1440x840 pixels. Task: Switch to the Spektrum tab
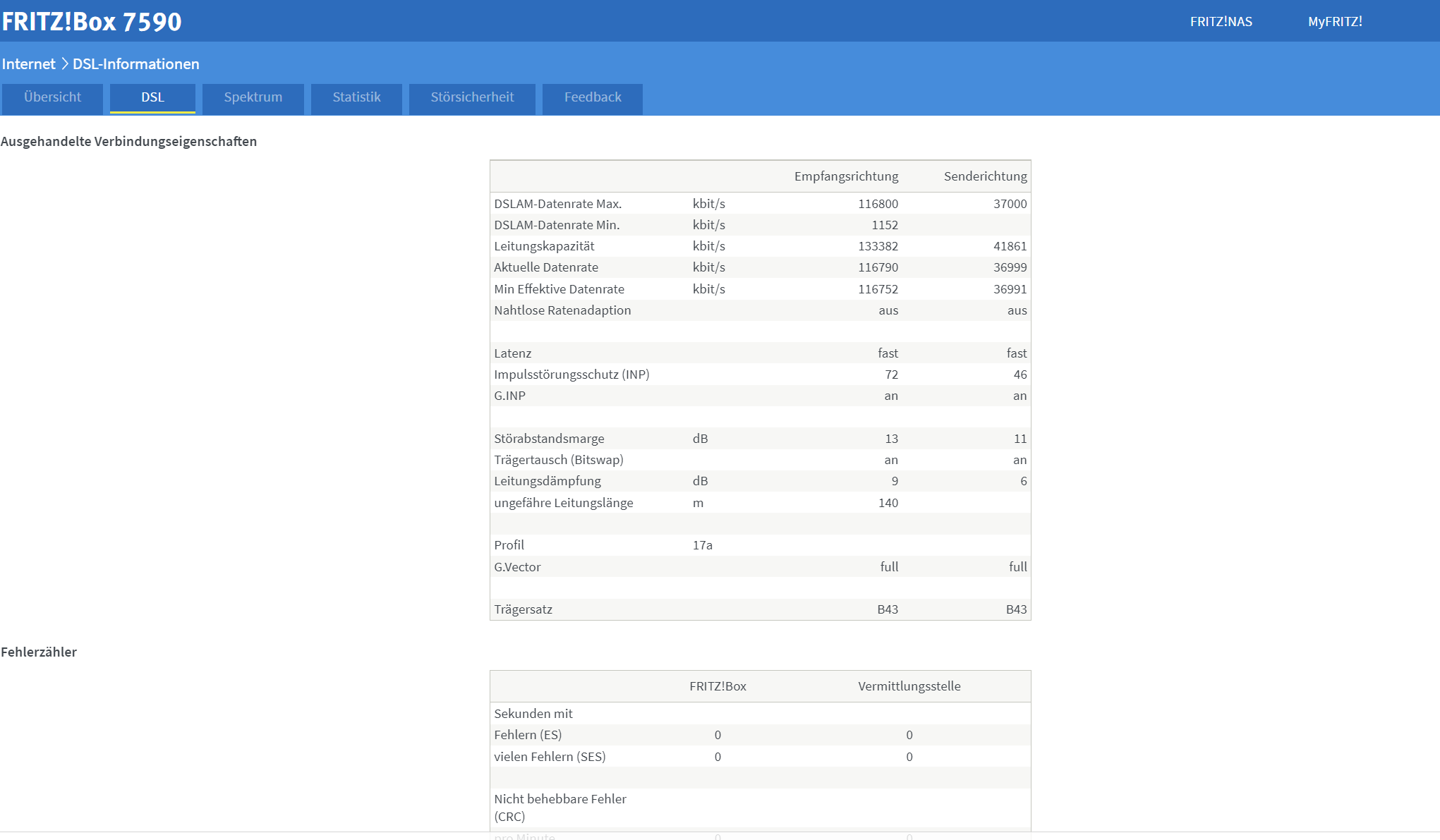[253, 97]
